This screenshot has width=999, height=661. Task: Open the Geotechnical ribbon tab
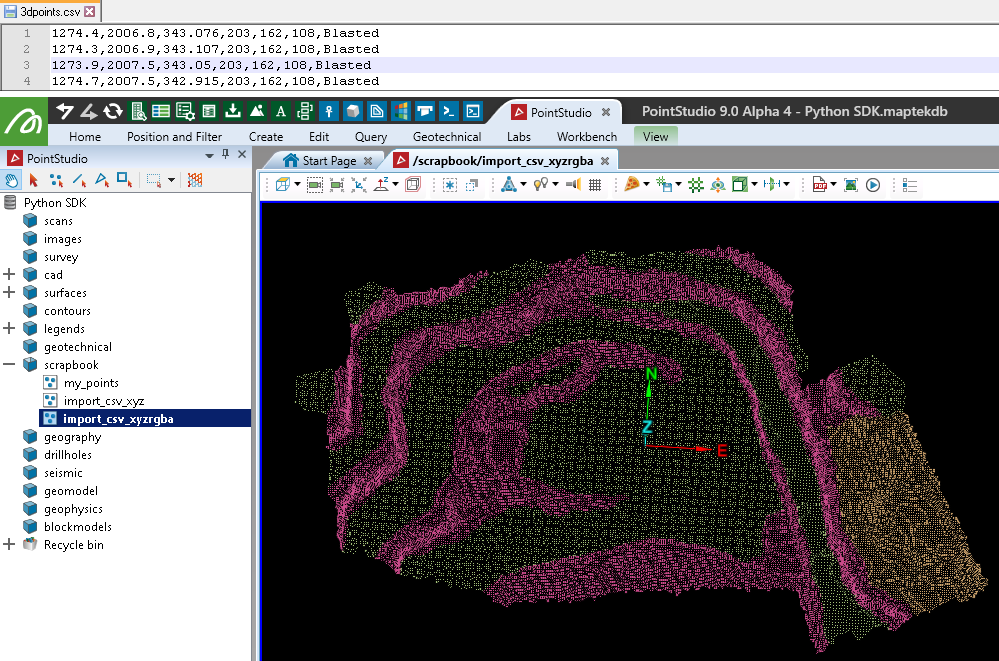click(447, 136)
